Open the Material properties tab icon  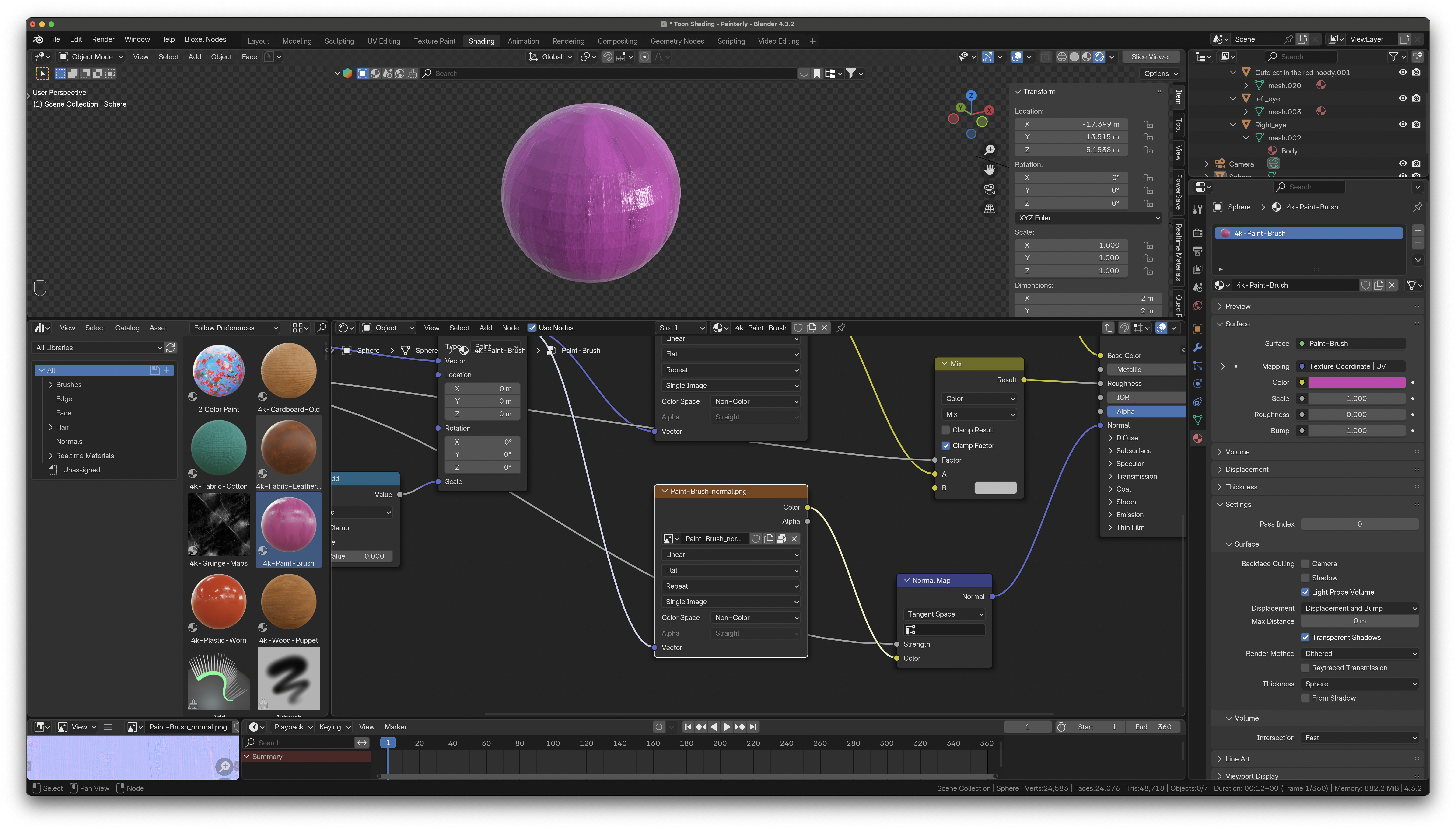click(x=1198, y=438)
